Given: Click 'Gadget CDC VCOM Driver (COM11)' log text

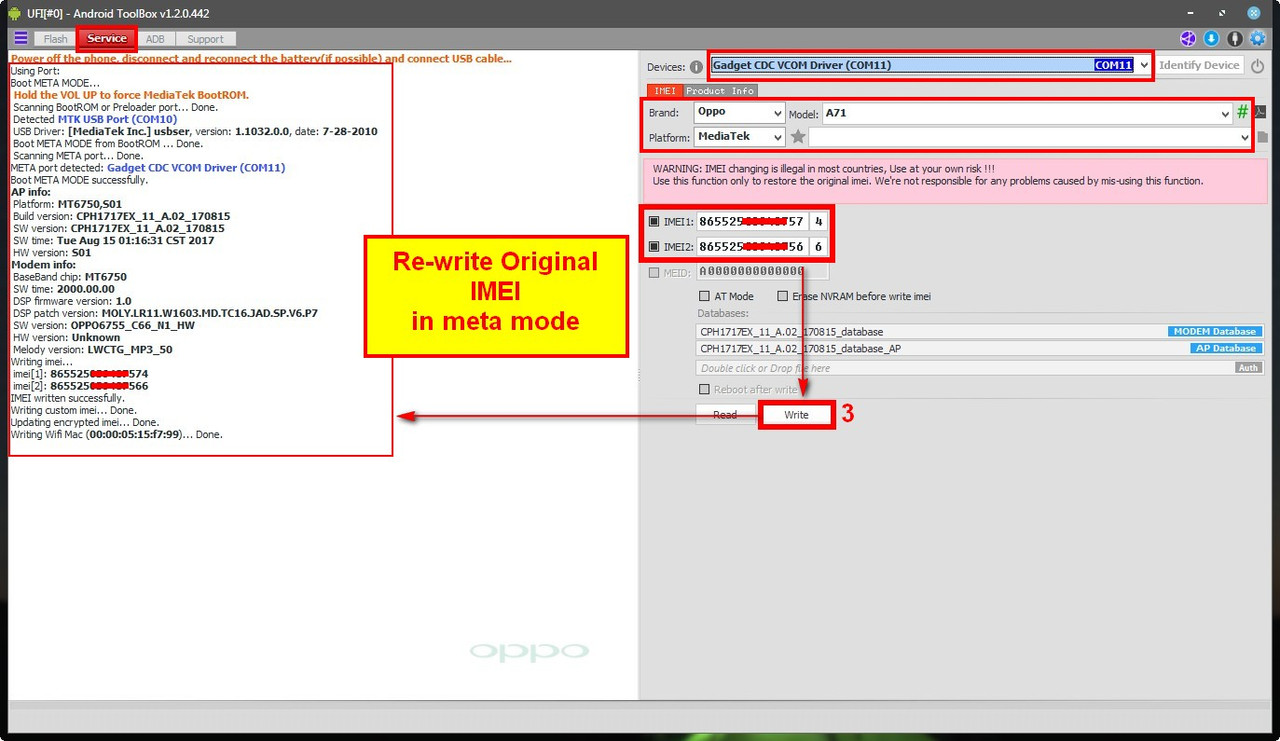Looking at the screenshot, I should click(196, 168).
